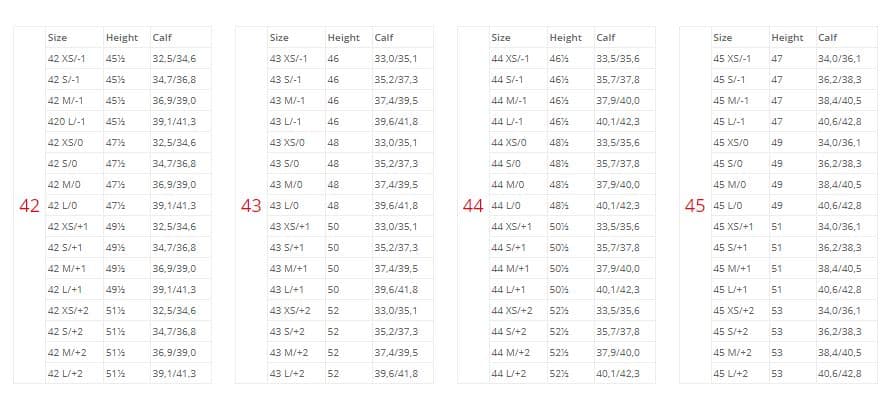Select the '42 XS/-1' size cell
Image resolution: width=892 pixels, height=407 pixels.
click(68, 59)
